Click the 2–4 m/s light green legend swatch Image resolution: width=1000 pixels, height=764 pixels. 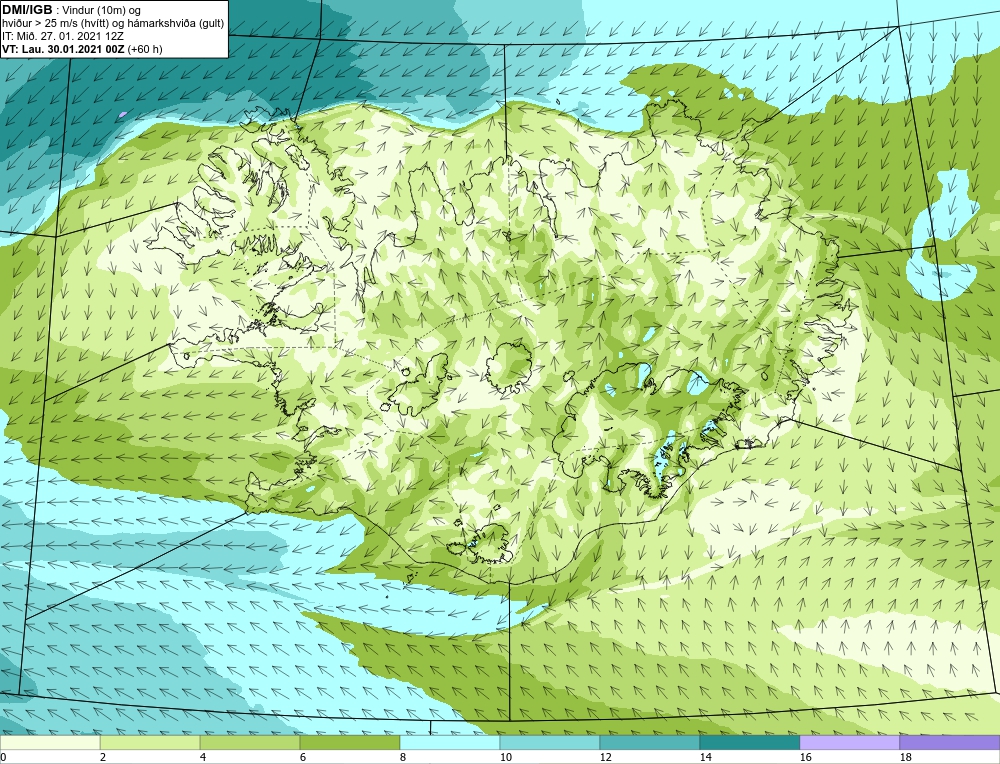pos(150,742)
